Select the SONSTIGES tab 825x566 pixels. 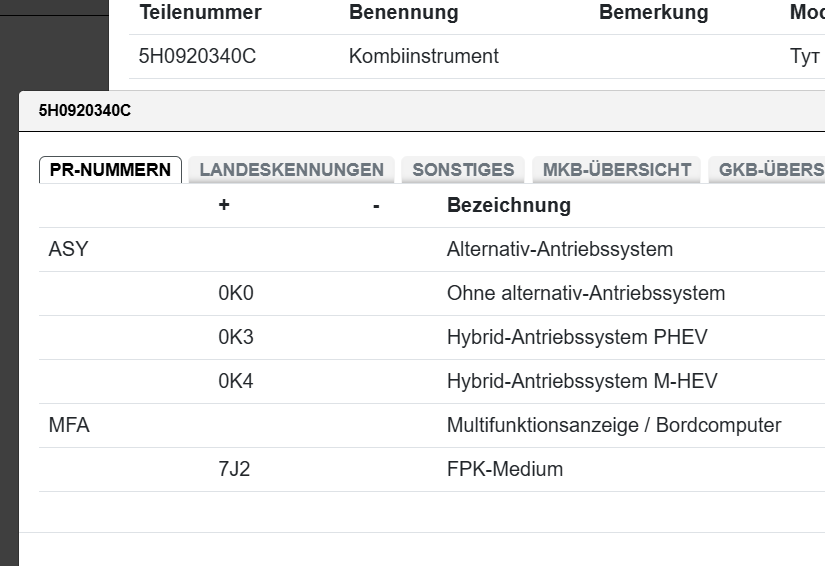(463, 170)
